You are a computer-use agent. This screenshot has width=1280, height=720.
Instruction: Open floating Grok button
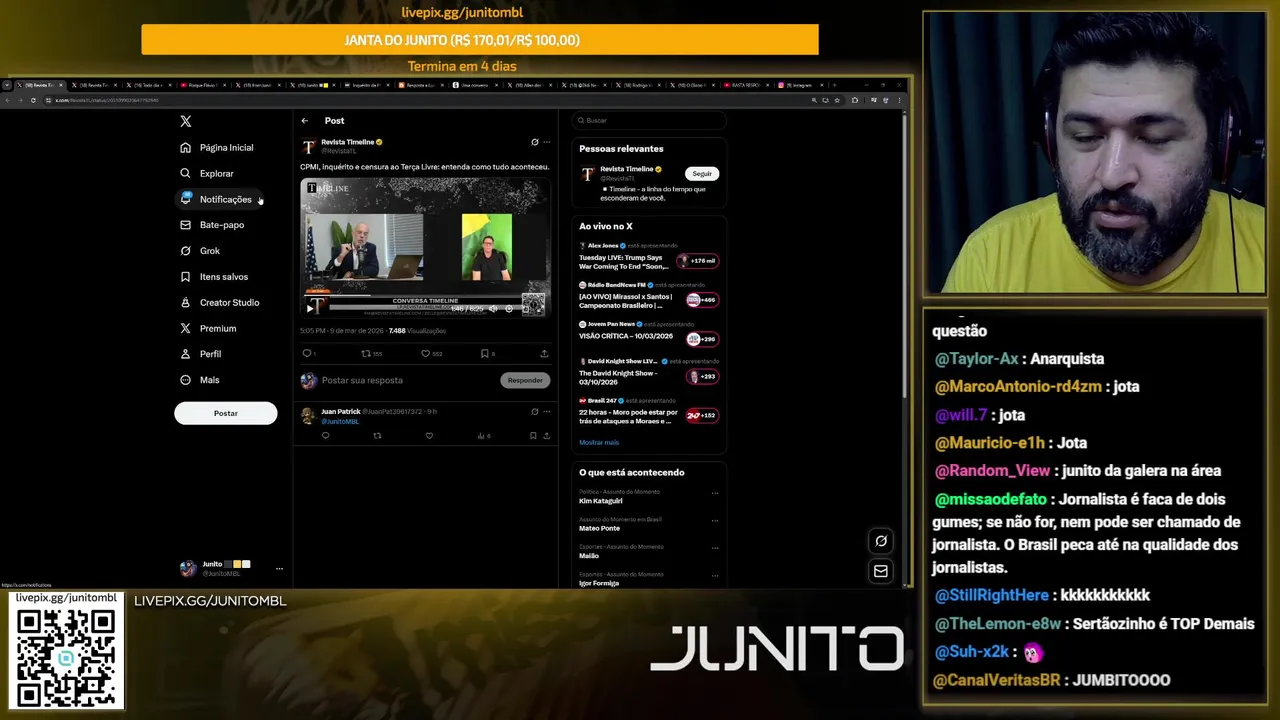881,541
